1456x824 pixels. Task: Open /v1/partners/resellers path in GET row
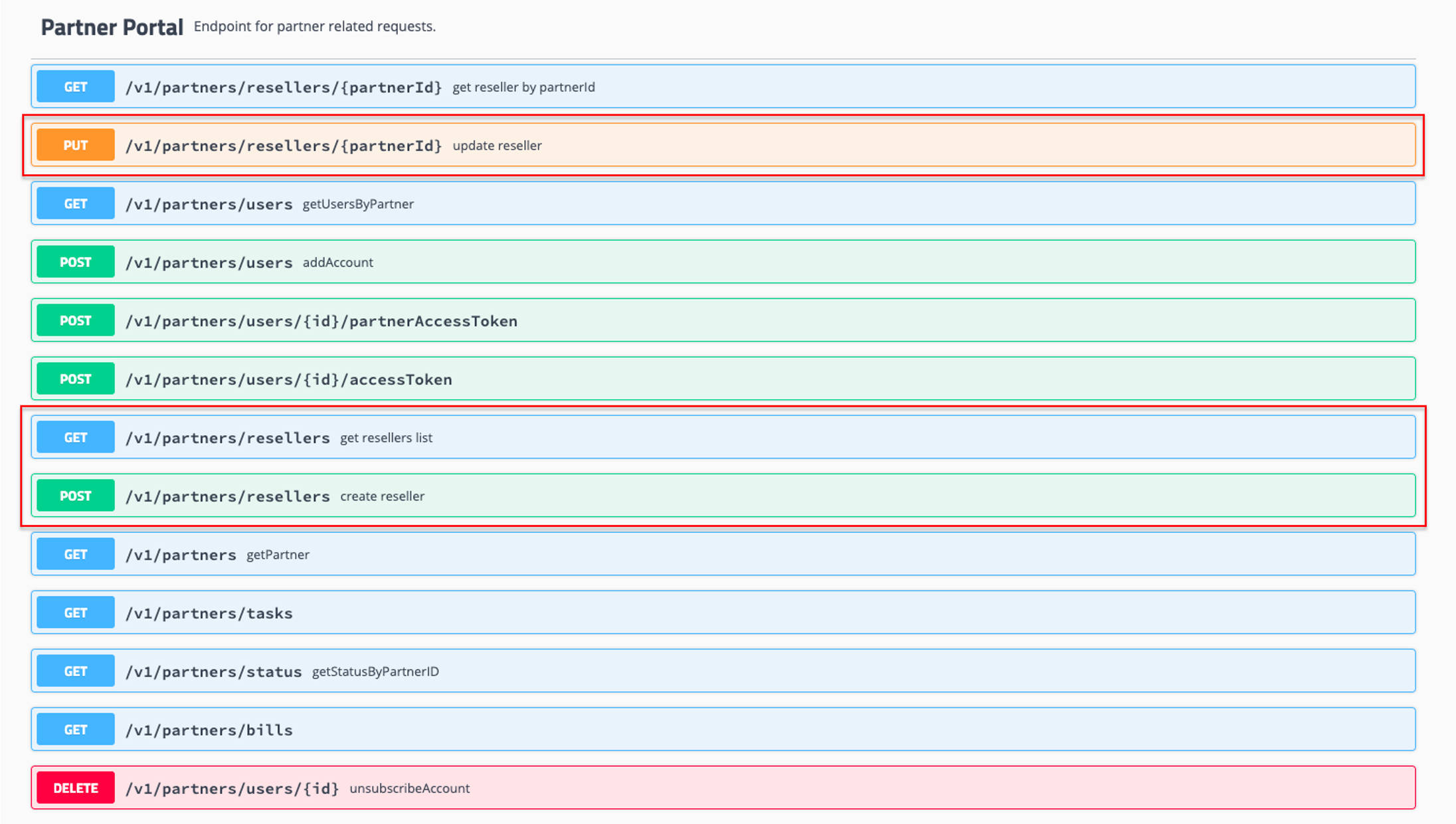[x=228, y=438]
